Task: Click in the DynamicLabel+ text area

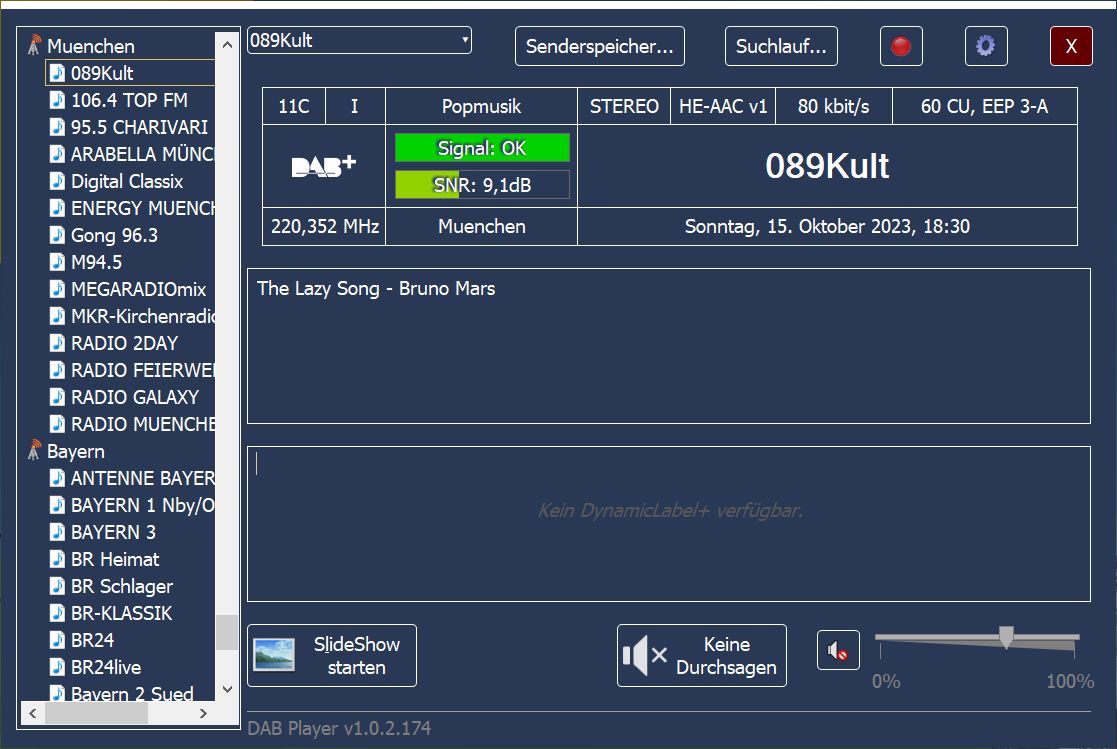Action: click(668, 524)
